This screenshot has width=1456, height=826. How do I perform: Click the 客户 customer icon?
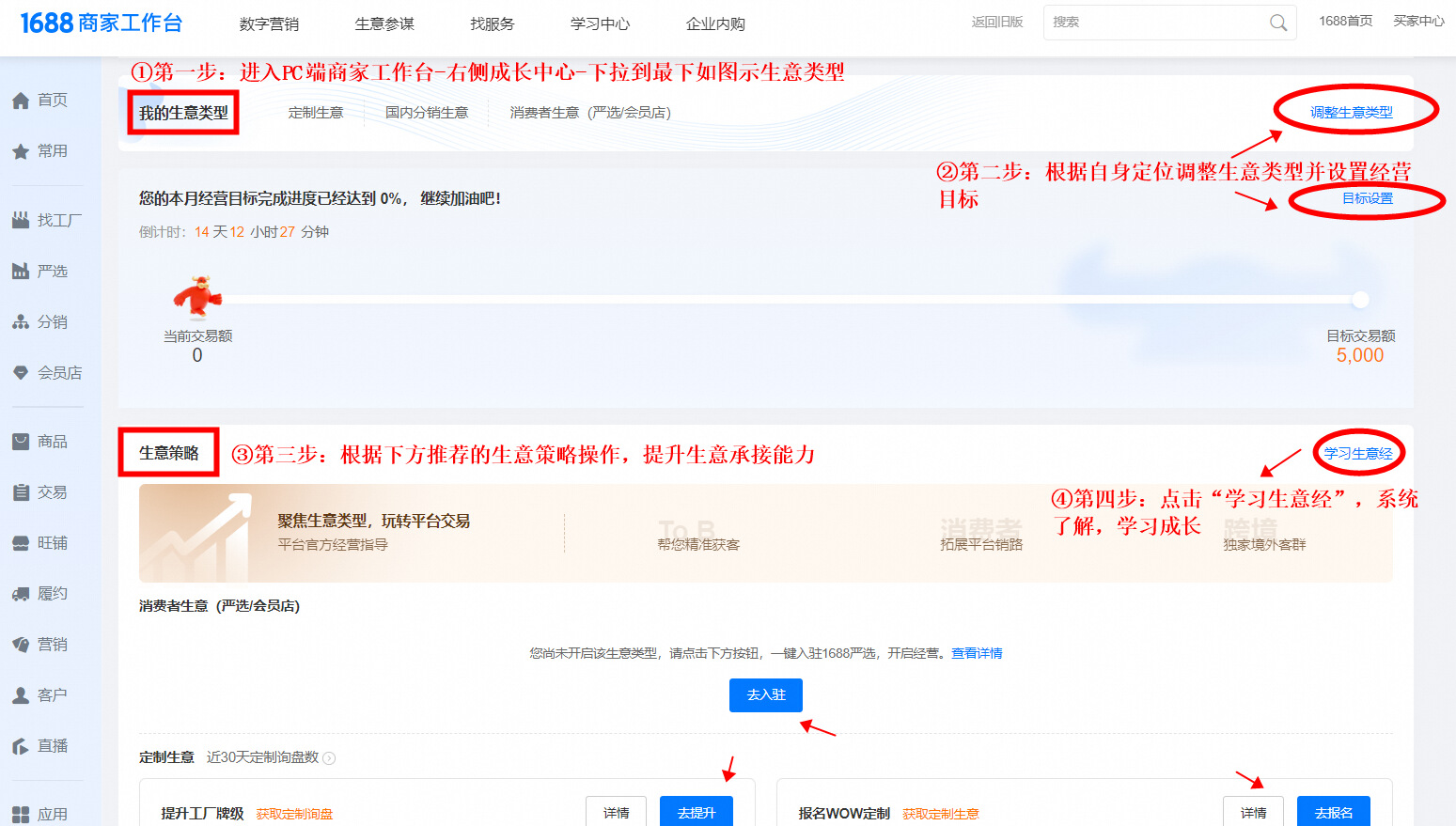tap(21, 695)
